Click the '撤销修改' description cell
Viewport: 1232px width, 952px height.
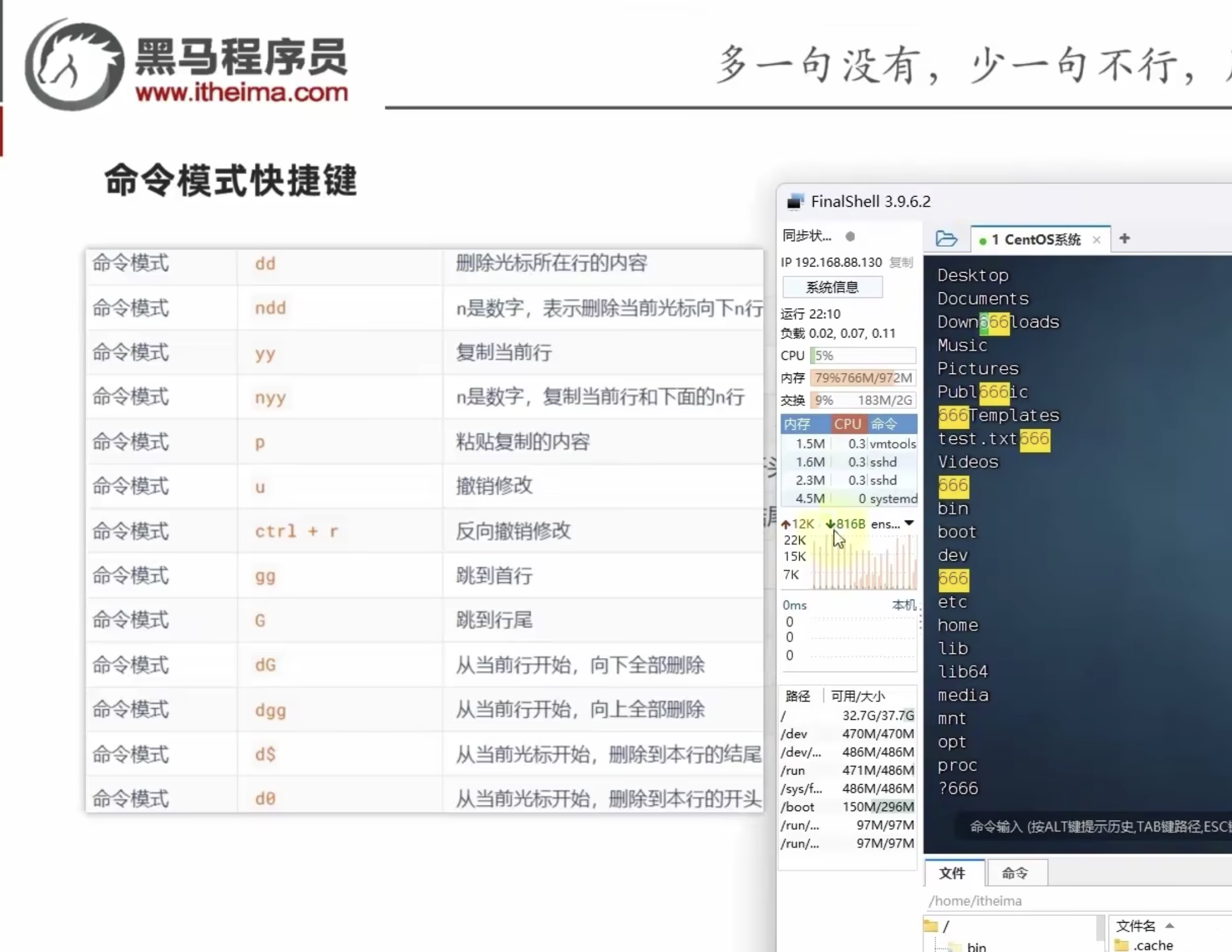(603, 486)
